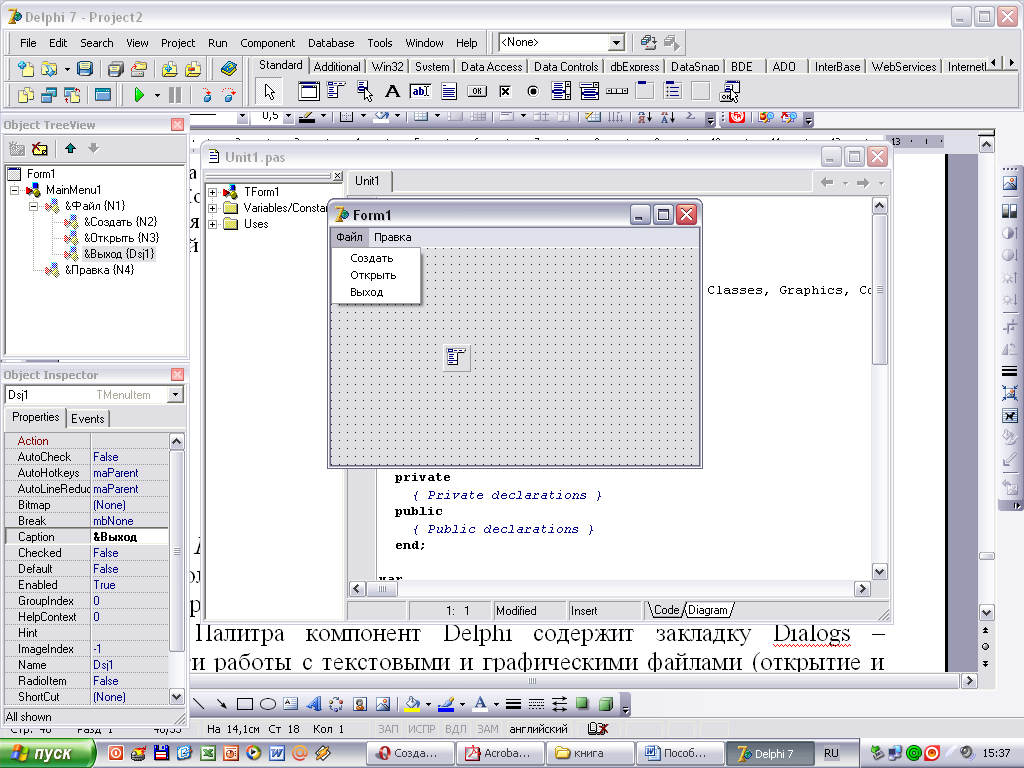Select the arrow pointer in component palette
This screenshot has height=768, width=1024.
(x=270, y=91)
